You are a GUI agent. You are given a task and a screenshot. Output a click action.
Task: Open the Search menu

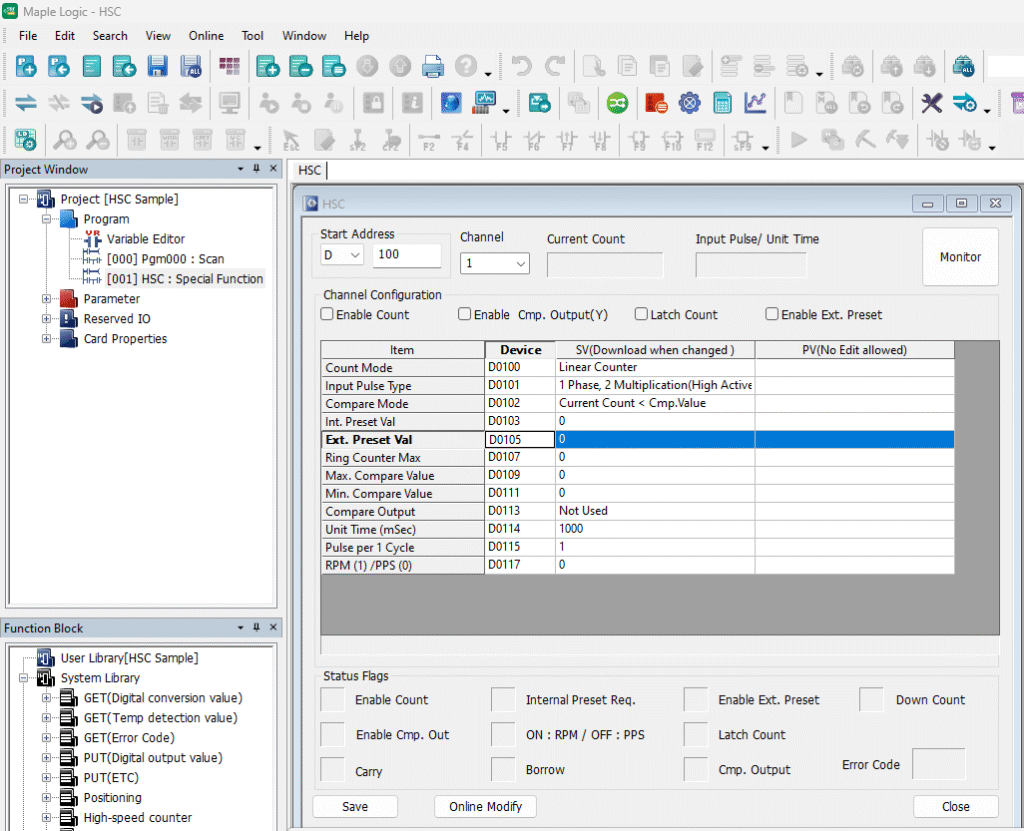[110, 36]
